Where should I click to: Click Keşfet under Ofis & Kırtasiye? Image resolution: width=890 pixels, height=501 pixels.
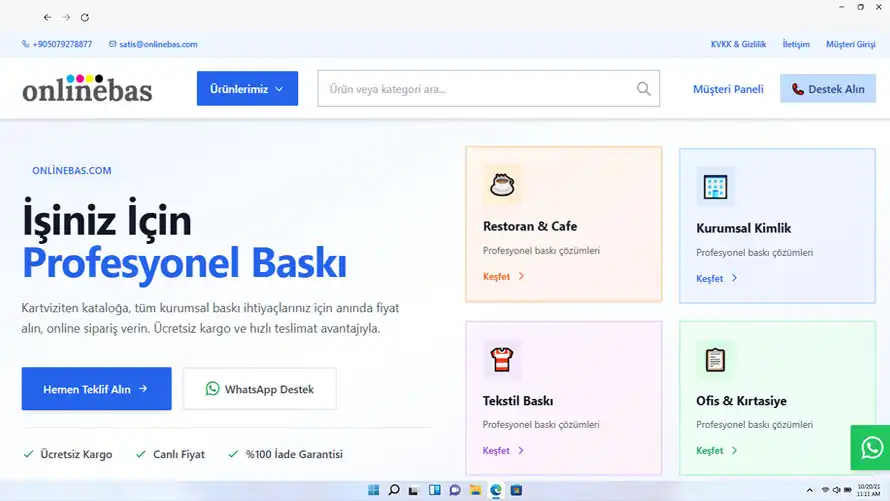[x=716, y=451]
